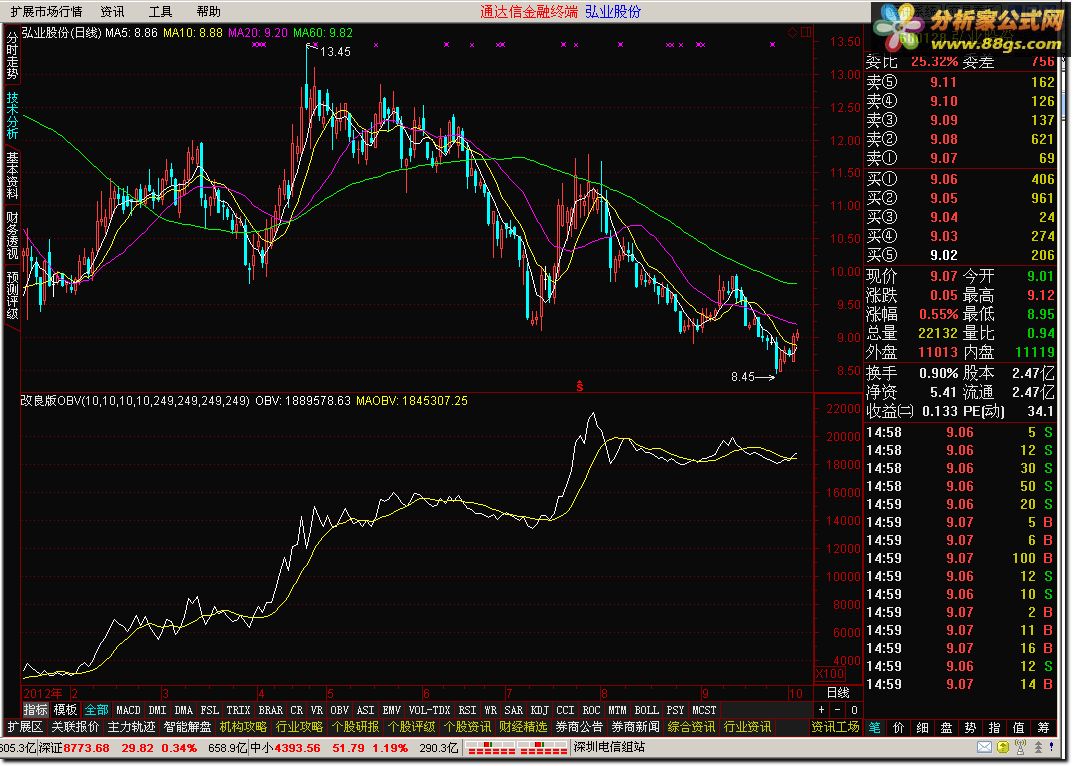The width and height of the screenshot is (1073, 766).
Task: Click the up-arrows icon in status bar
Action: coord(1037,747)
